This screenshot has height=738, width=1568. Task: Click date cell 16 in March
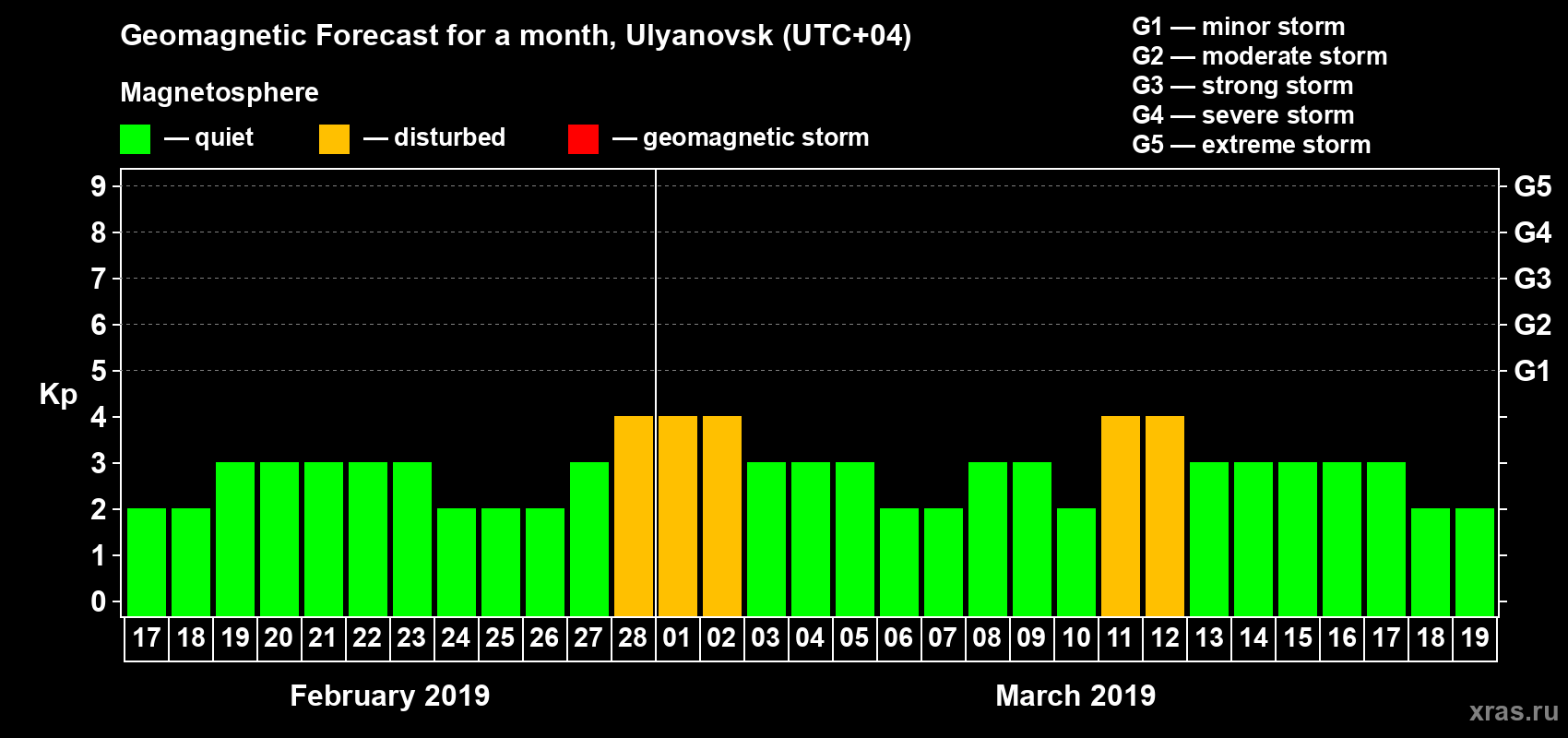point(1342,638)
